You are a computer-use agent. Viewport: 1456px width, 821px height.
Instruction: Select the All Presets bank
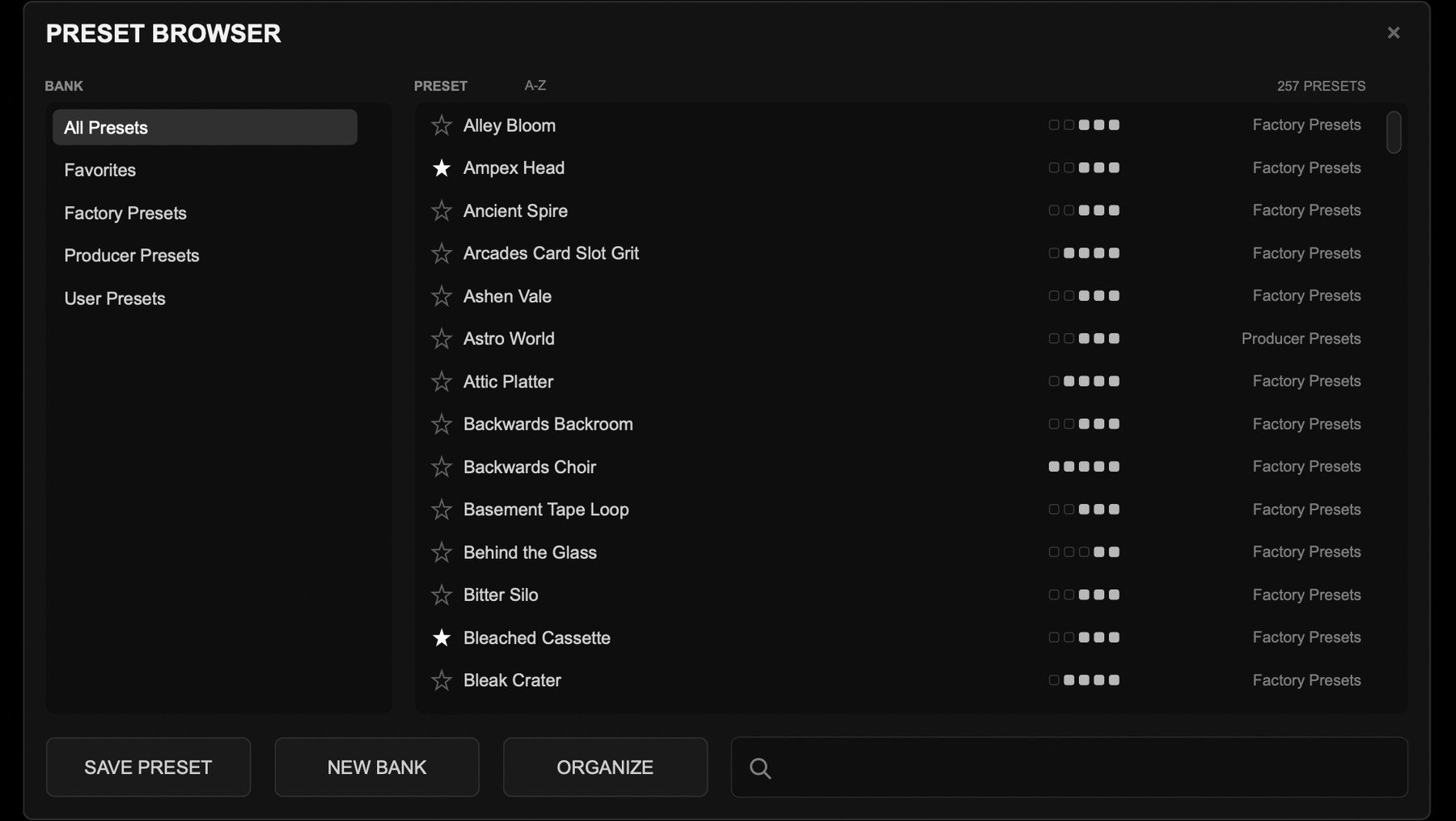click(205, 127)
